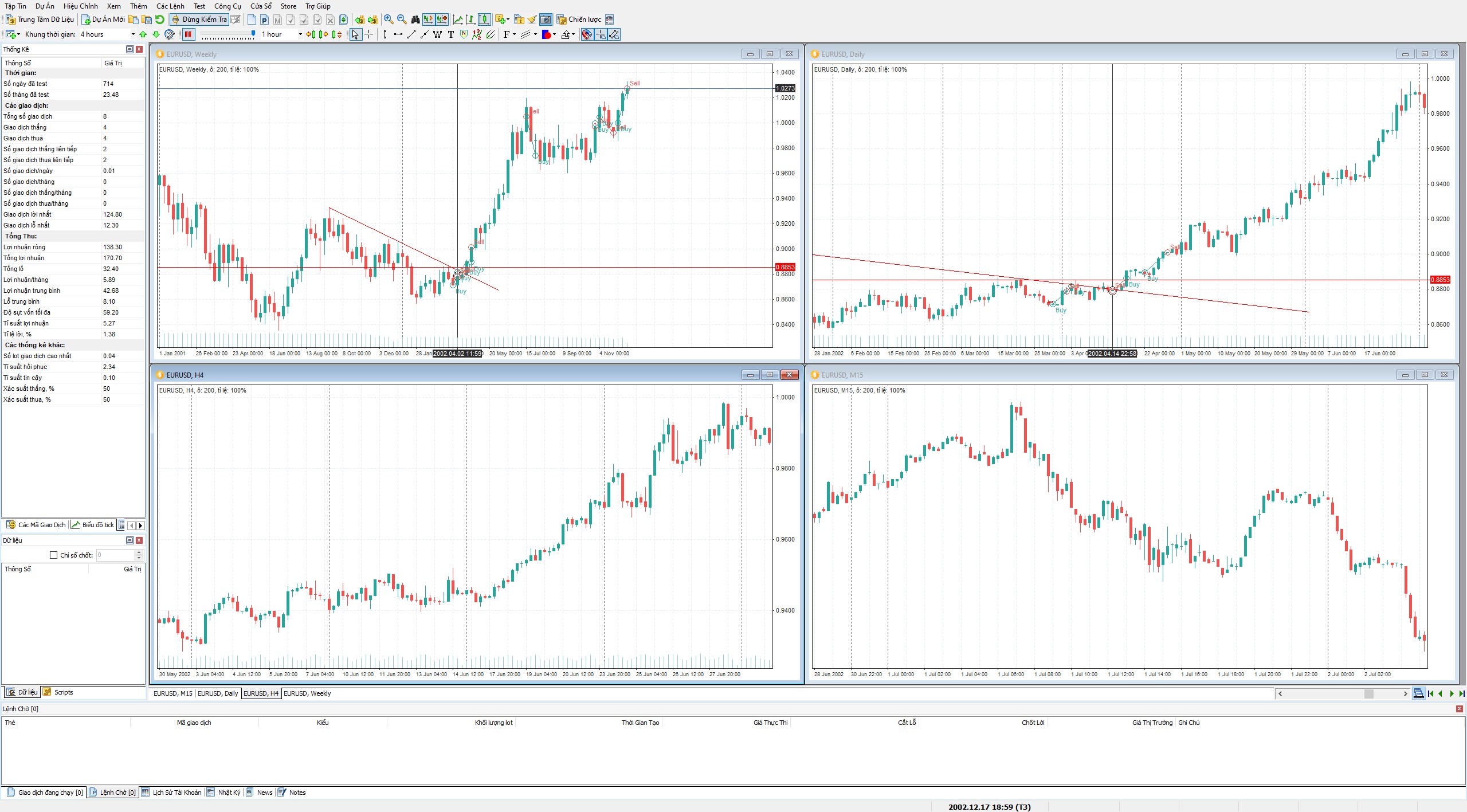1467x812 pixels.
Task: Toggle the chart auto-scroll icon
Action: click(x=428, y=19)
